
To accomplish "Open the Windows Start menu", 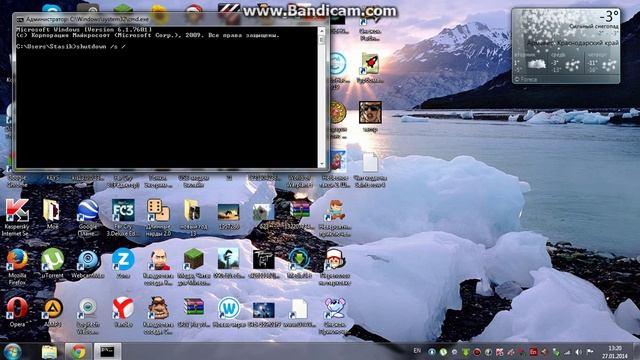I will click(12, 351).
